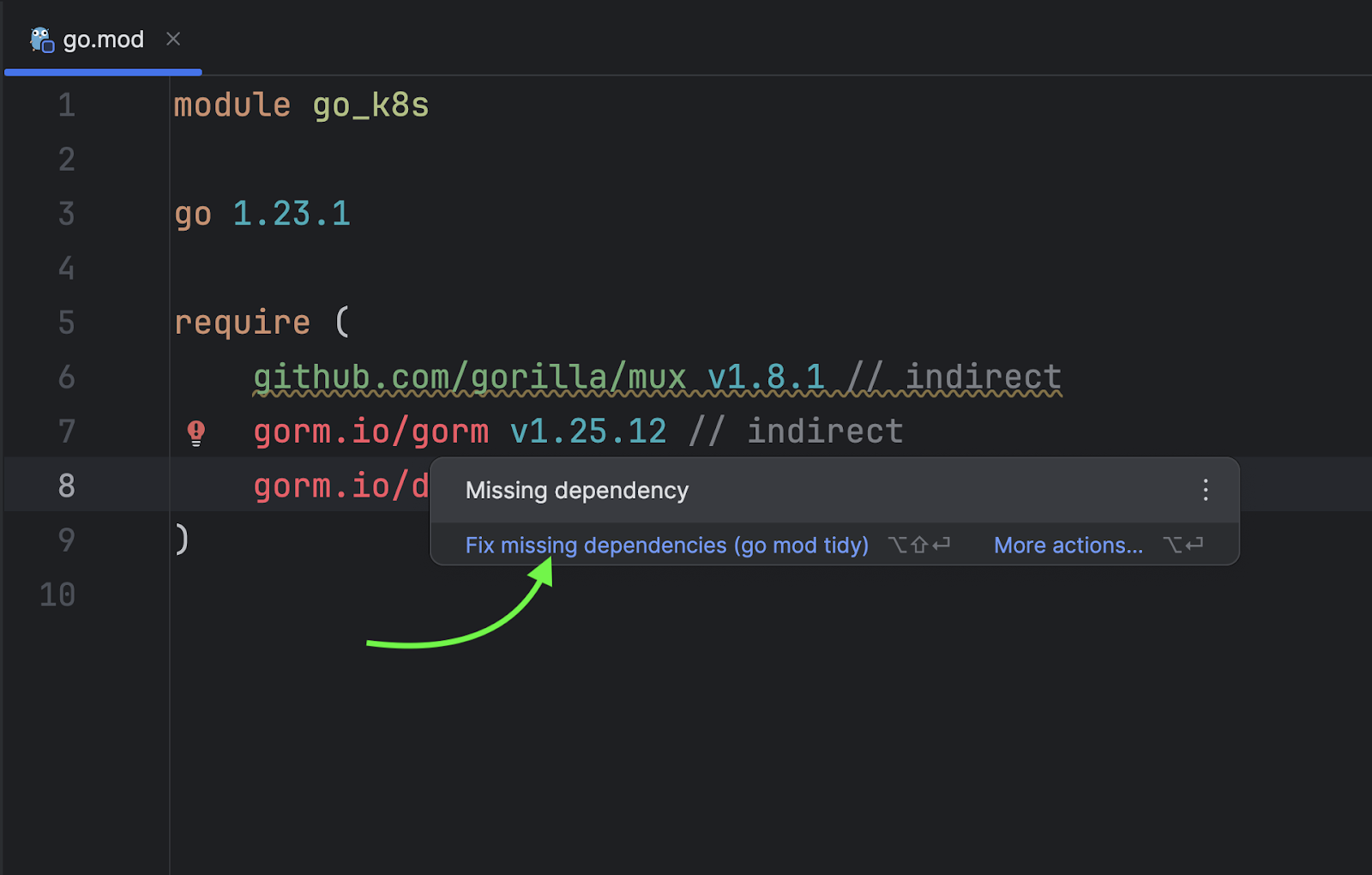Click line number 1 in gutter

point(66,106)
